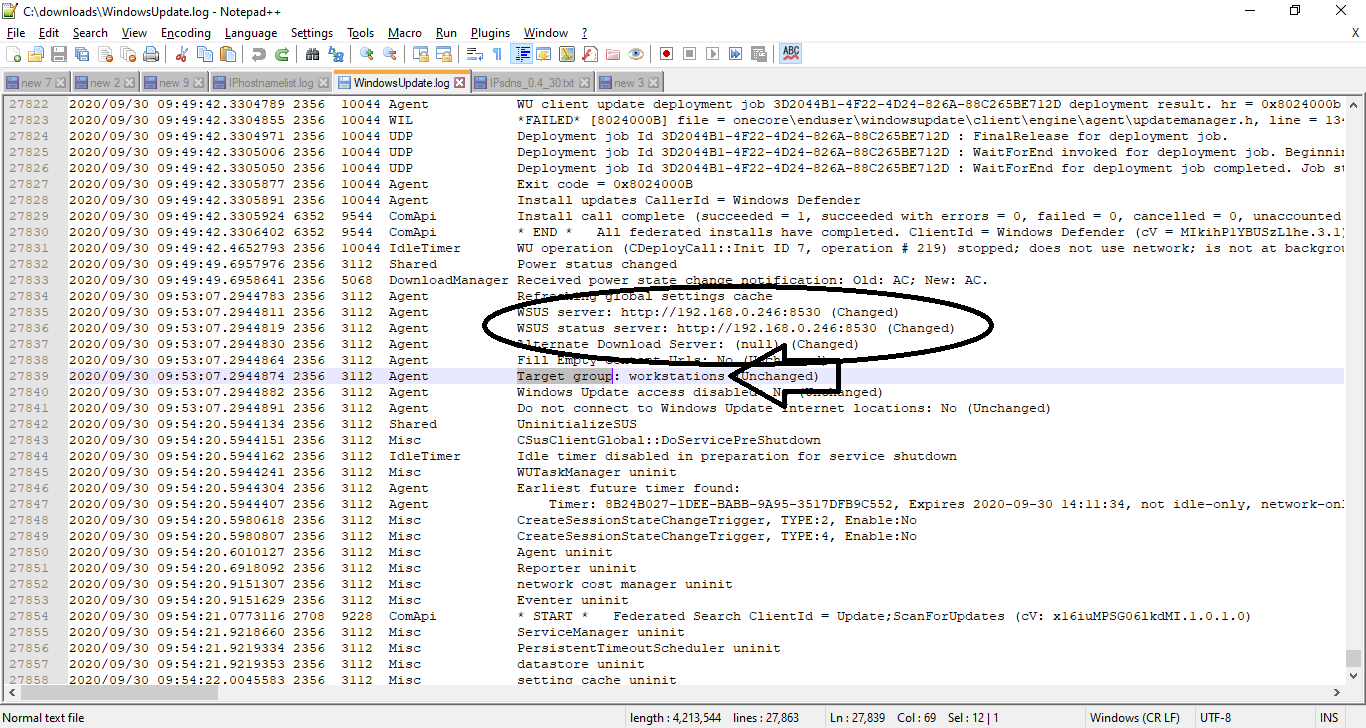Open the Plugins menu
Viewport: 1366px width, 728px height.
[x=490, y=33]
